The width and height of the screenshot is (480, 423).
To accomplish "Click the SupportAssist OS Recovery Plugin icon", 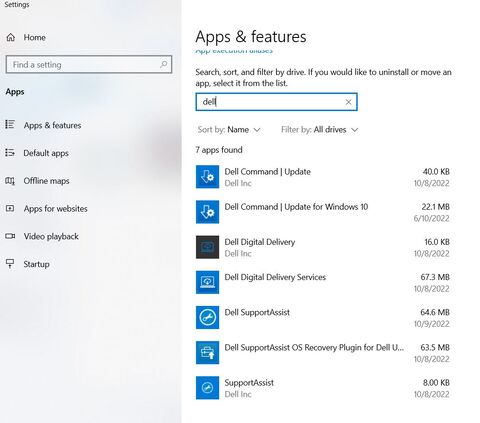I will point(207,353).
